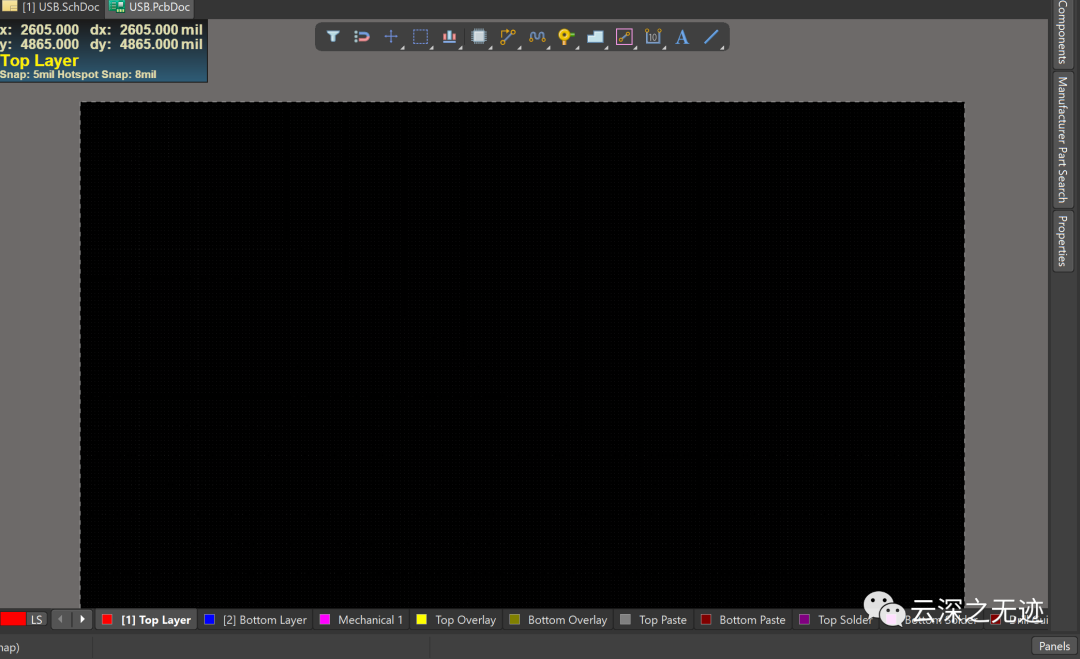This screenshot has width=1080, height=659.
Task: Select the Mechanical 1 layer tab
Action: tap(362, 620)
